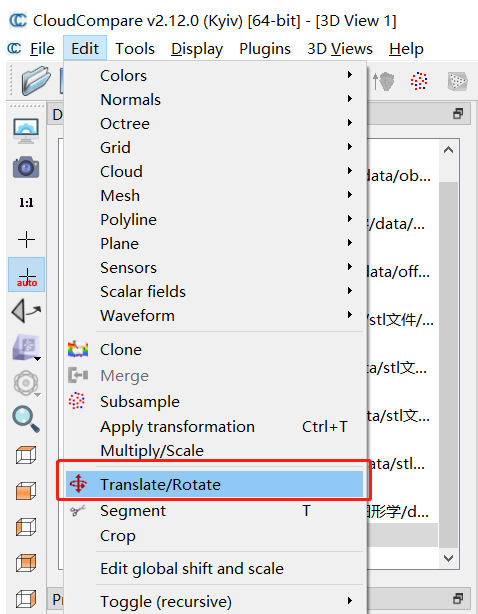Viewport: 478px width, 614px height.
Task: Click the CloudCompare logo beside File
Action: point(14,49)
